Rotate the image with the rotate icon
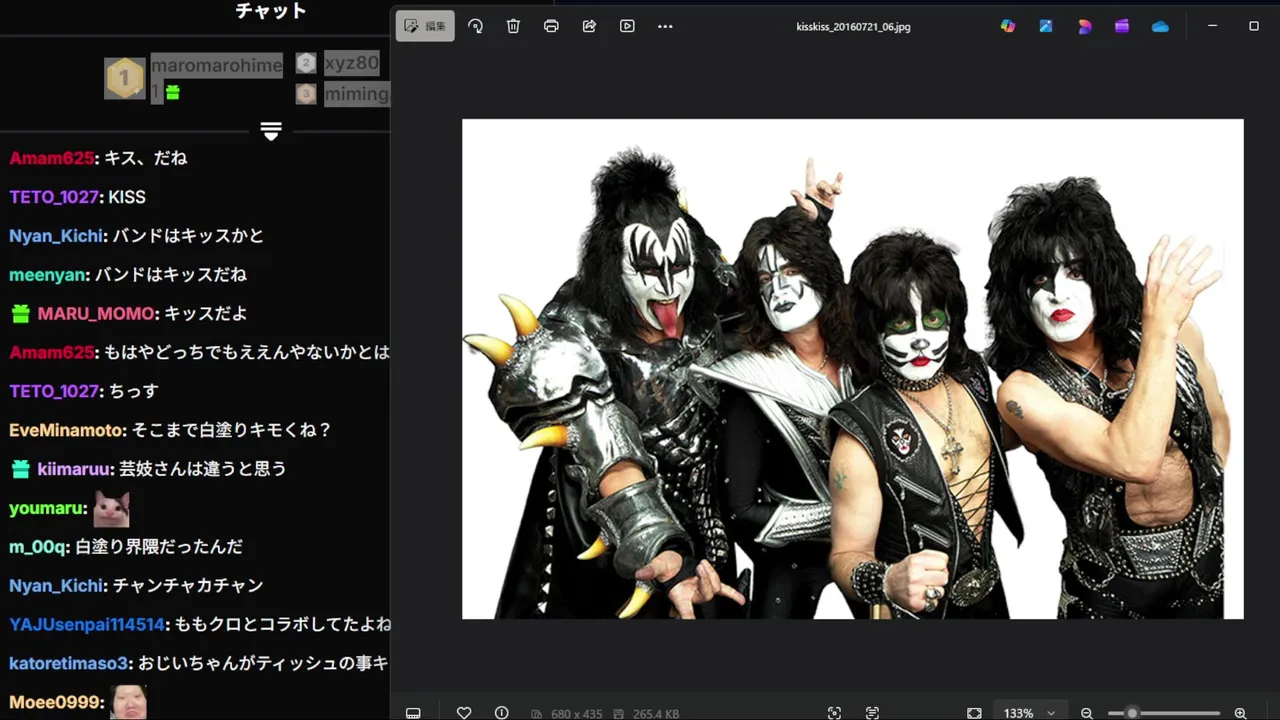1280x720 pixels. (x=476, y=26)
